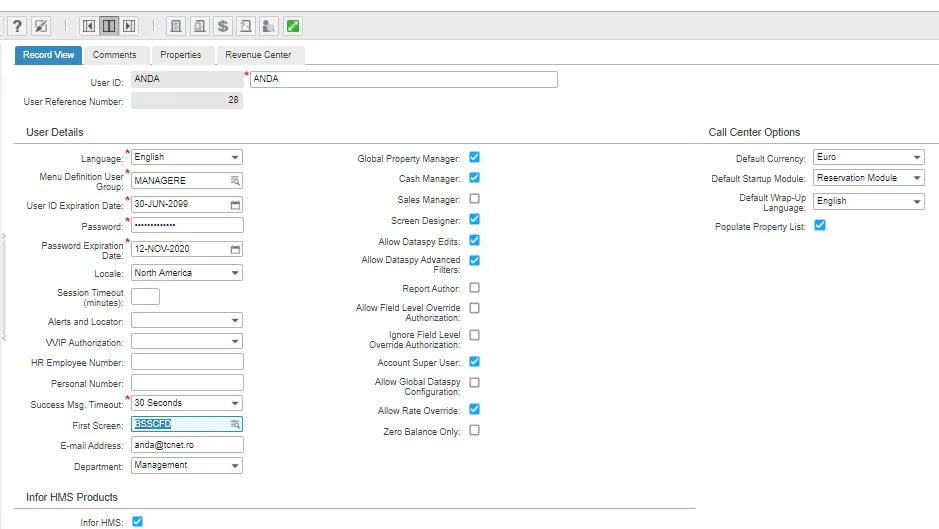This screenshot has height=529, width=939.
Task: Click the green expand fullscreen icon
Action: pyautogui.click(x=293, y=26)
